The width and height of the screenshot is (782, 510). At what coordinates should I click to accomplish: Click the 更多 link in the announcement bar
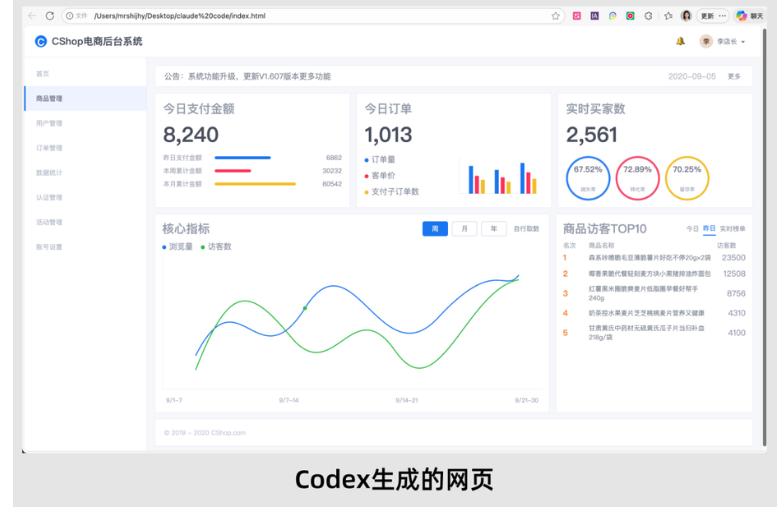pyautogui.click(x=734, y=76)
